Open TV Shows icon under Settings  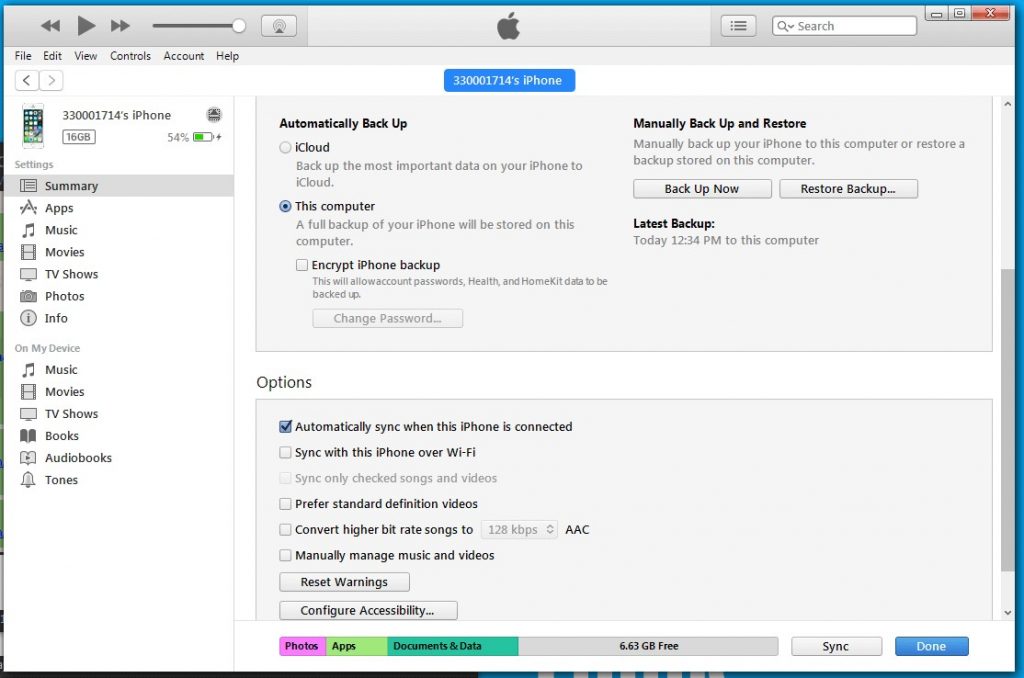click(x=28, y=274)
